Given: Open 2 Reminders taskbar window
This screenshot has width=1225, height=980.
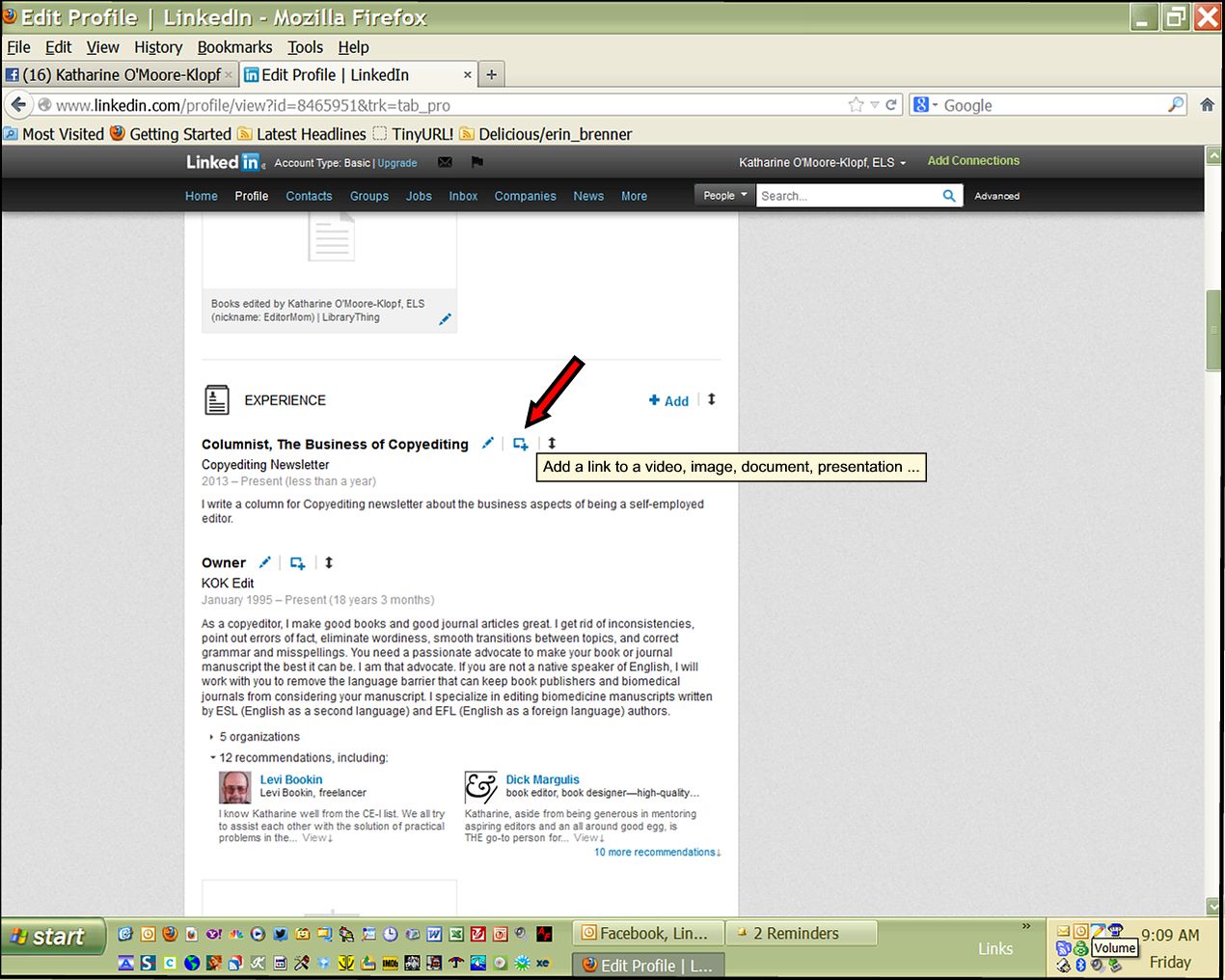Looking at the screenshot, I should [801, 933].
